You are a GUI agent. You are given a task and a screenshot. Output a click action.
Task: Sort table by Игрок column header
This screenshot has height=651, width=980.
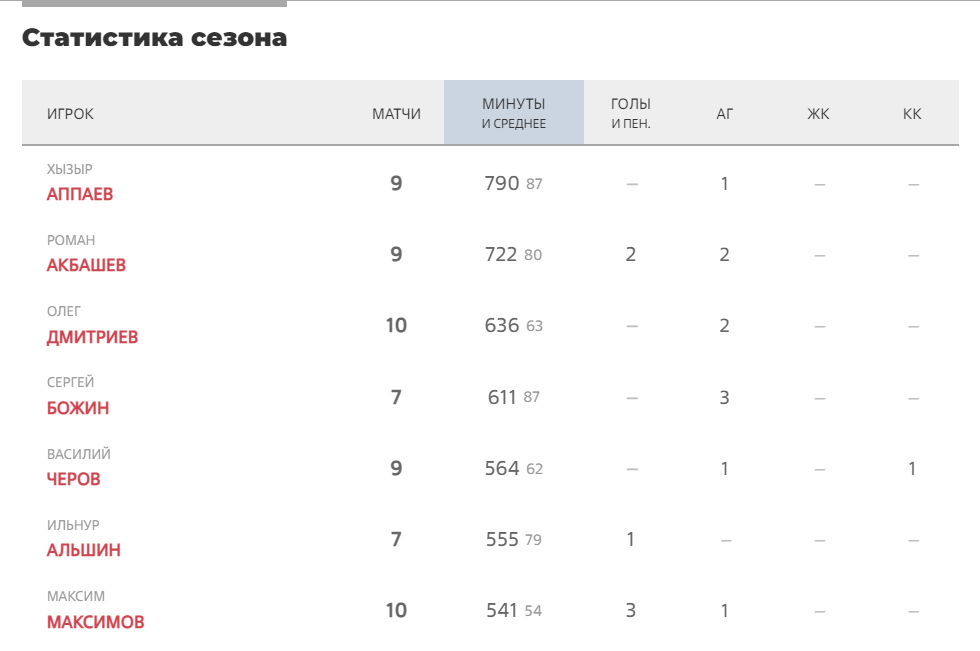click(70, 114)
